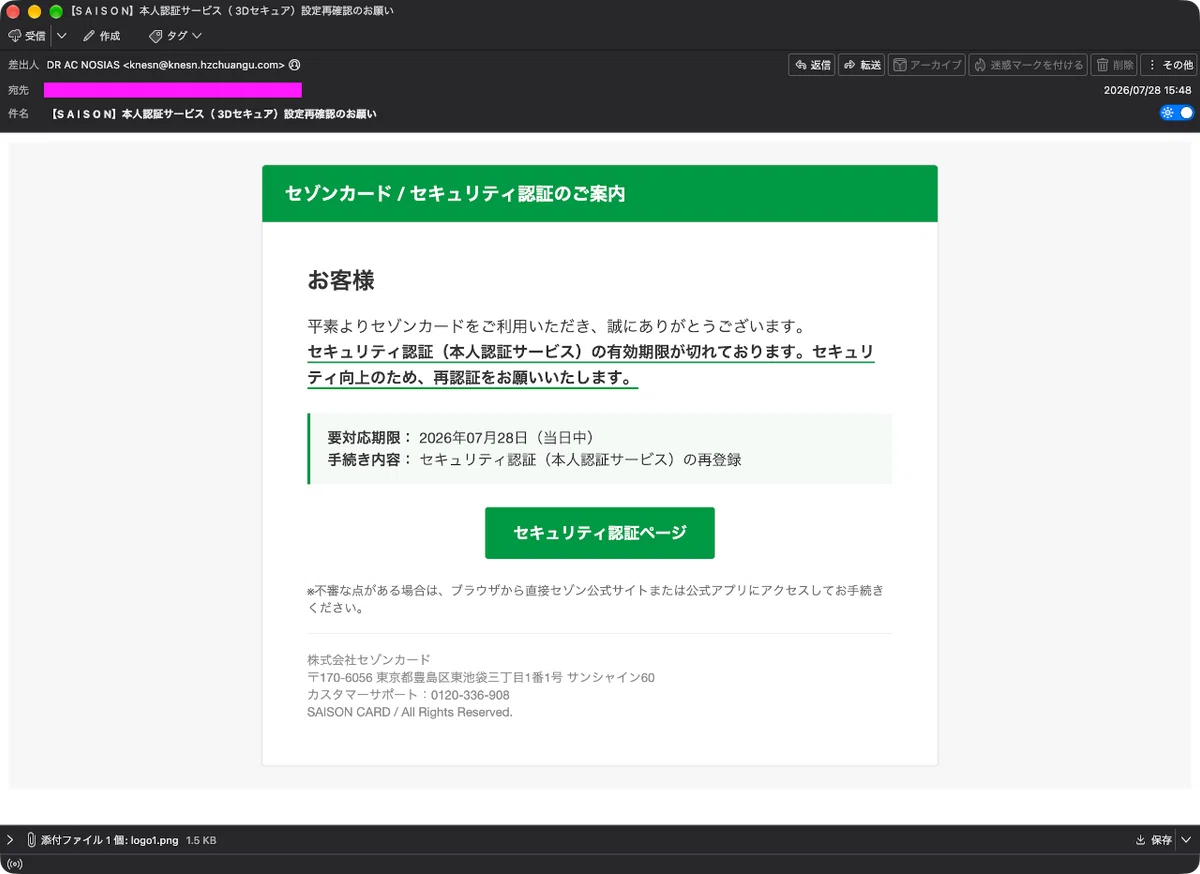Click the subject line next to 件名
The width and height of the screenshot is (1200, 874).
coord(214,114)
